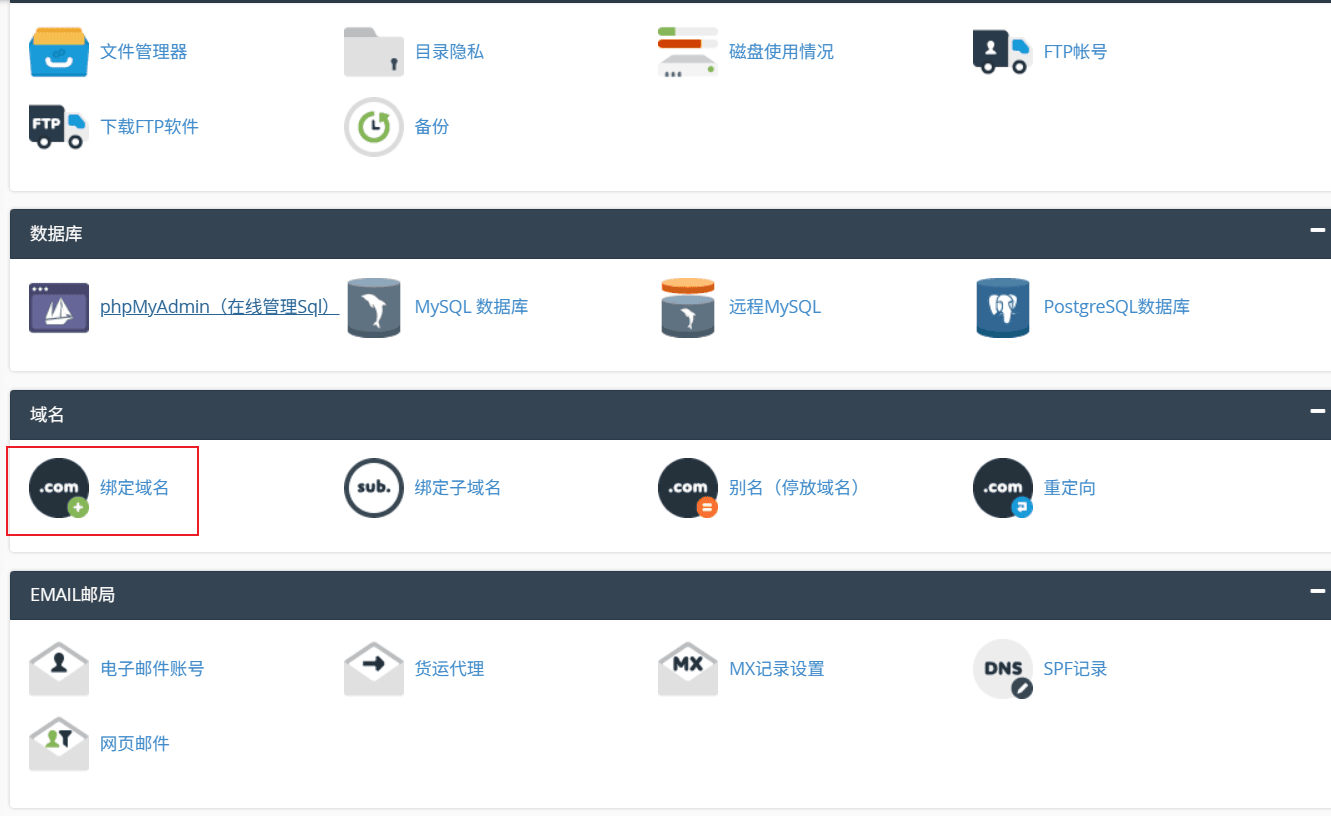Screen dimensions: 1331x816
Task: Click the FTP帐号 truck icon
Action: point(1002,52)
